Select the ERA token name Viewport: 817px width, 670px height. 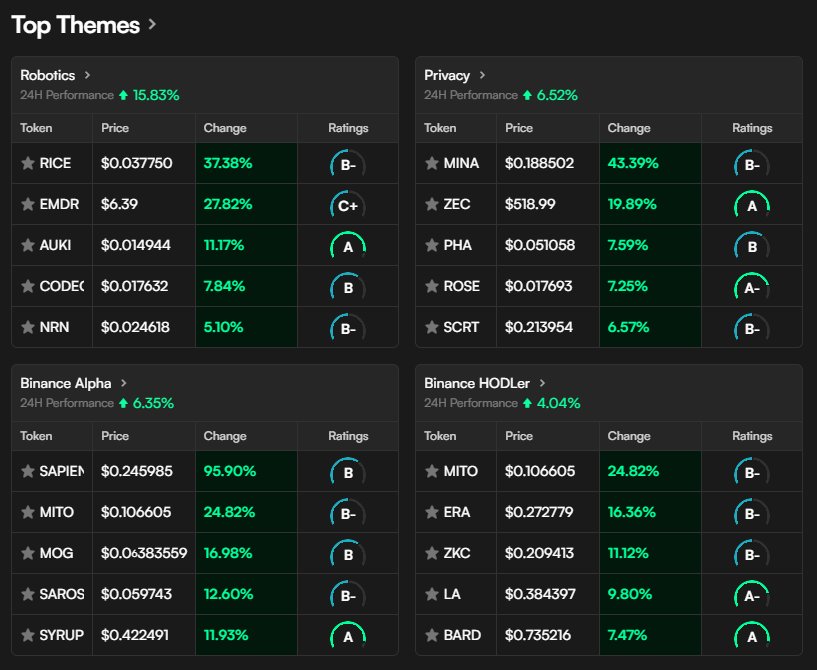pyautogui.click(x=457, y=513)
